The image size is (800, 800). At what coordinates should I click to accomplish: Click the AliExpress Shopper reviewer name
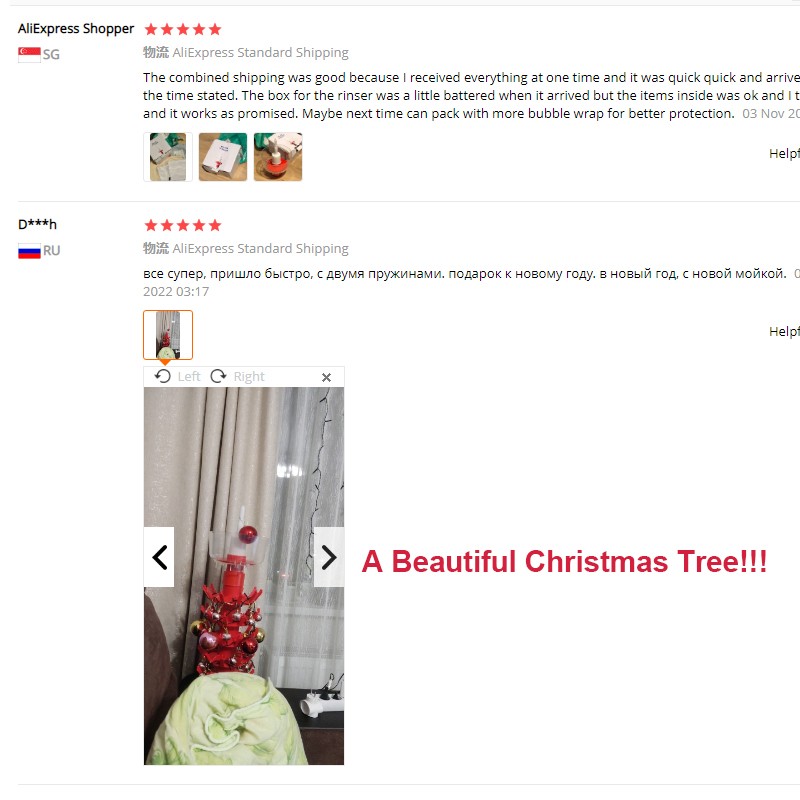point(76,29)
